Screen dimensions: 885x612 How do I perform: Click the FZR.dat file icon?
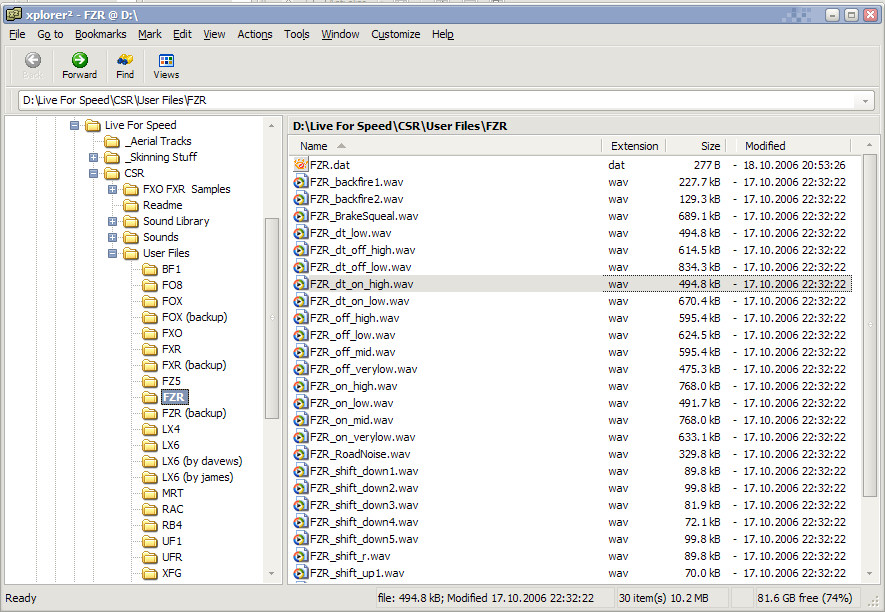[x=300, y=165]
